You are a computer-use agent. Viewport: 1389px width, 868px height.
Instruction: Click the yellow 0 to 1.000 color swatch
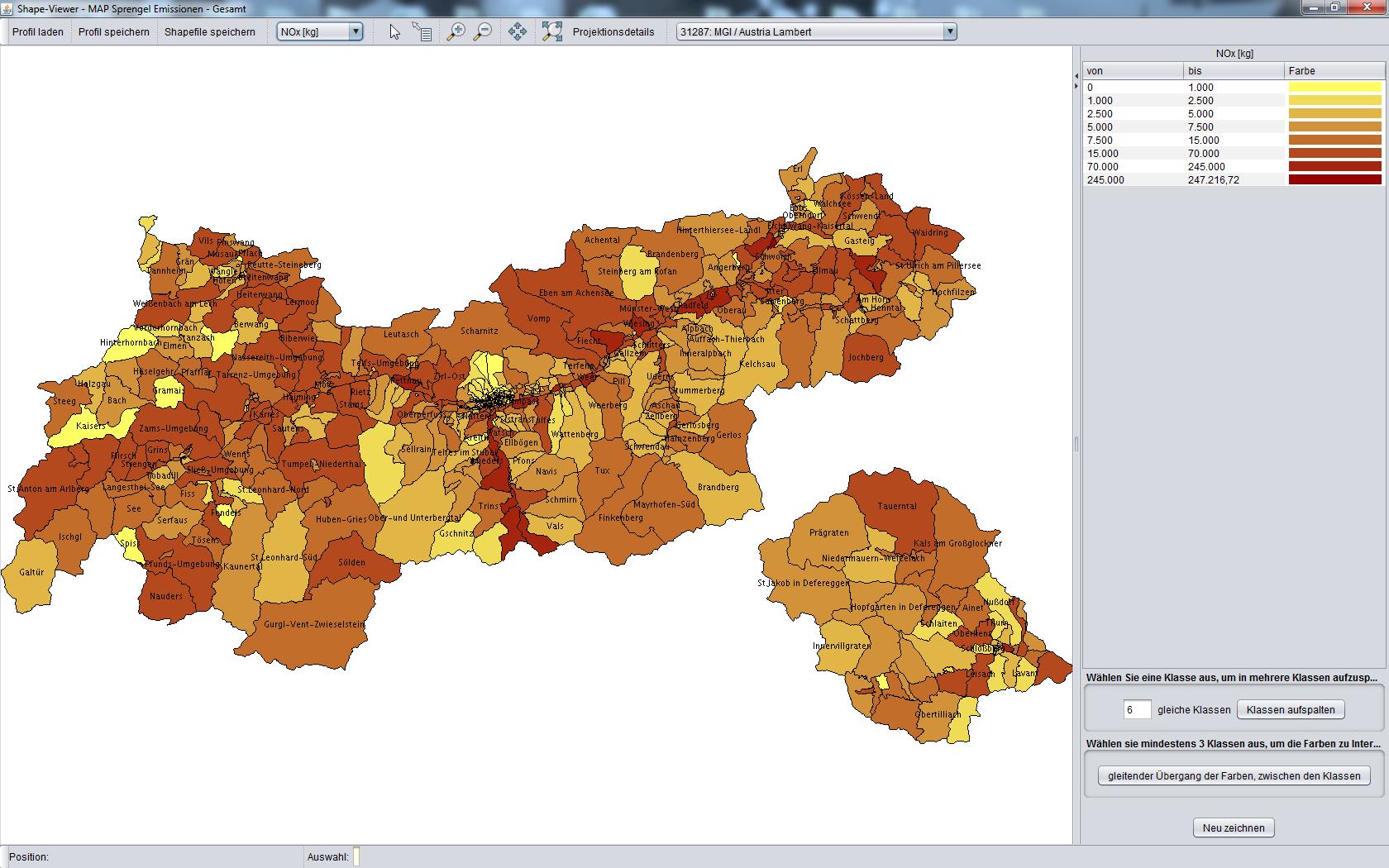[x=1334, y=88]
